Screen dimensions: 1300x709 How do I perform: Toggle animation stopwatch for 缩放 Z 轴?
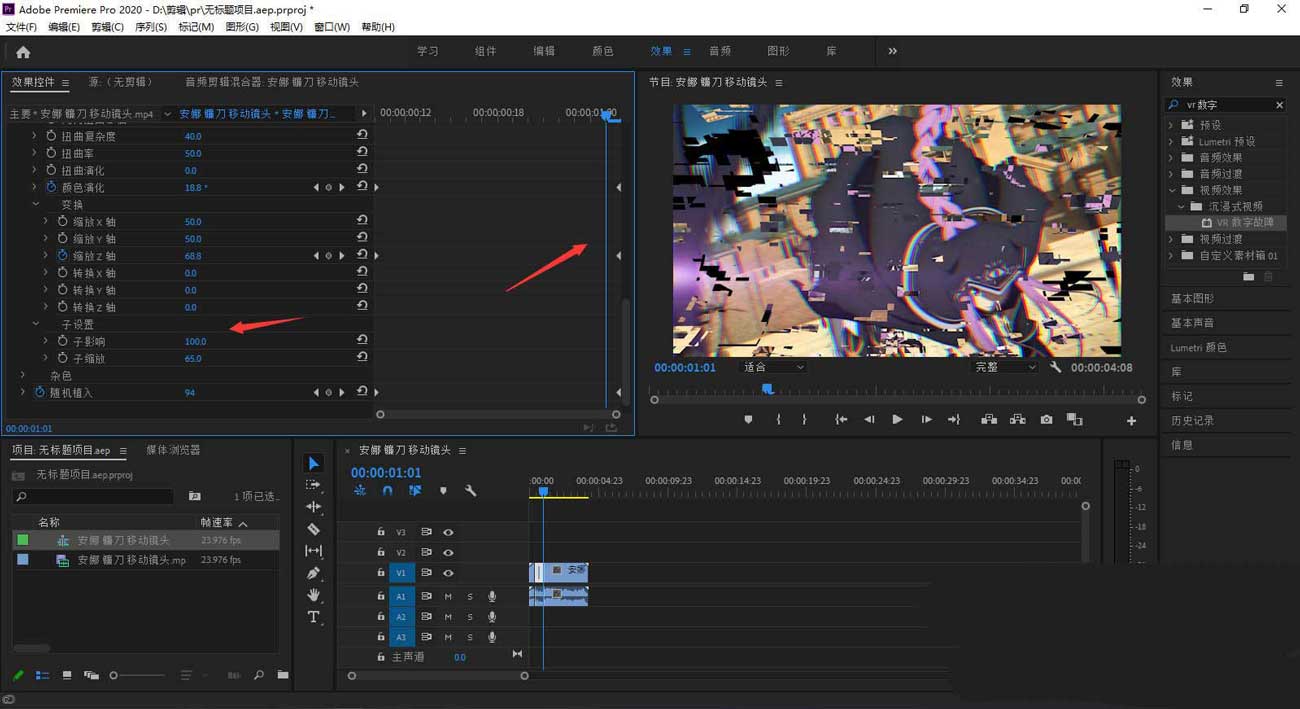click(62, 256)
